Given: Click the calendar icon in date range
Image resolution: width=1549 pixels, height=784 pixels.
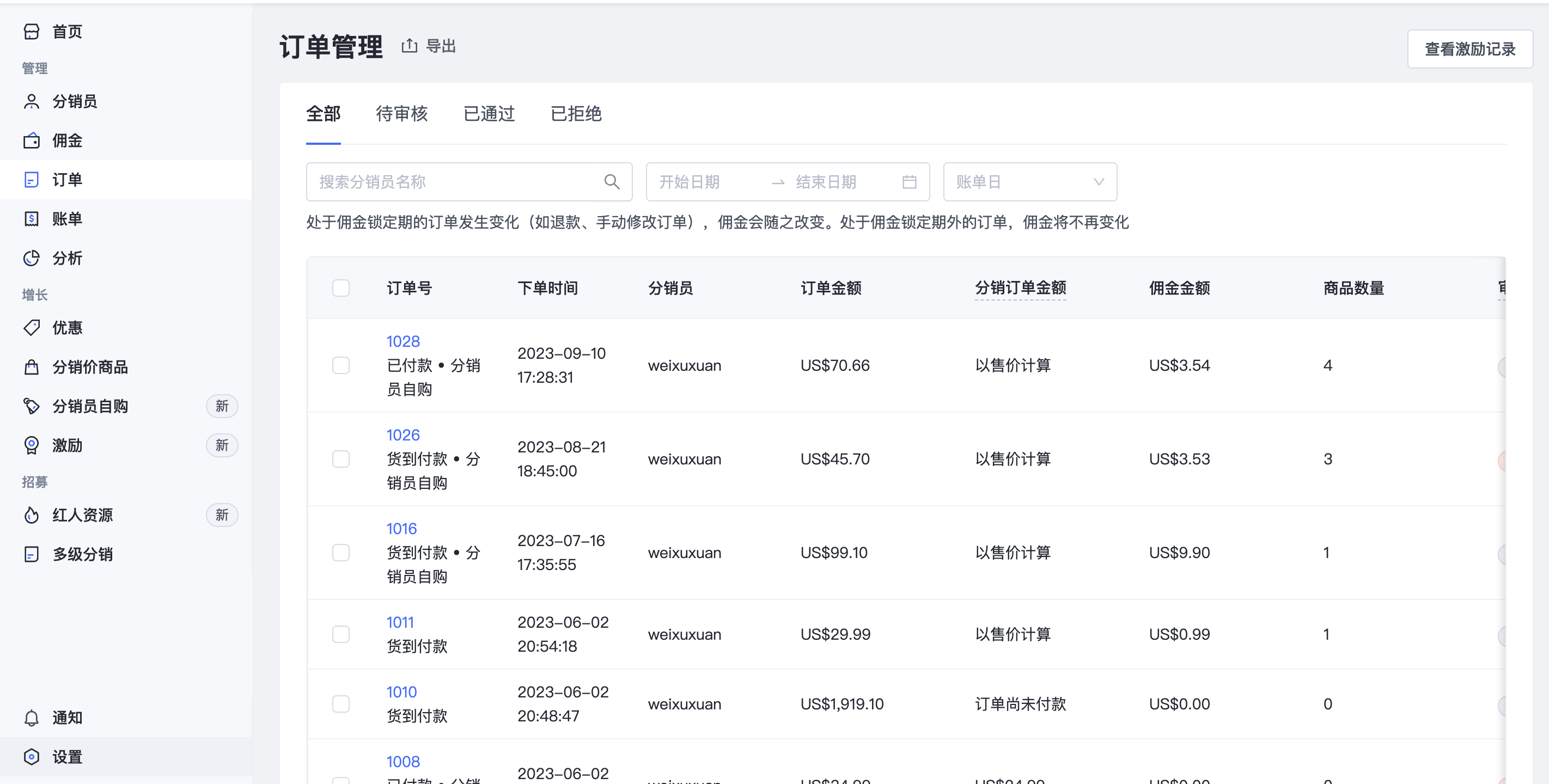Looking at the screenshot, I should (x=909, y=181).
